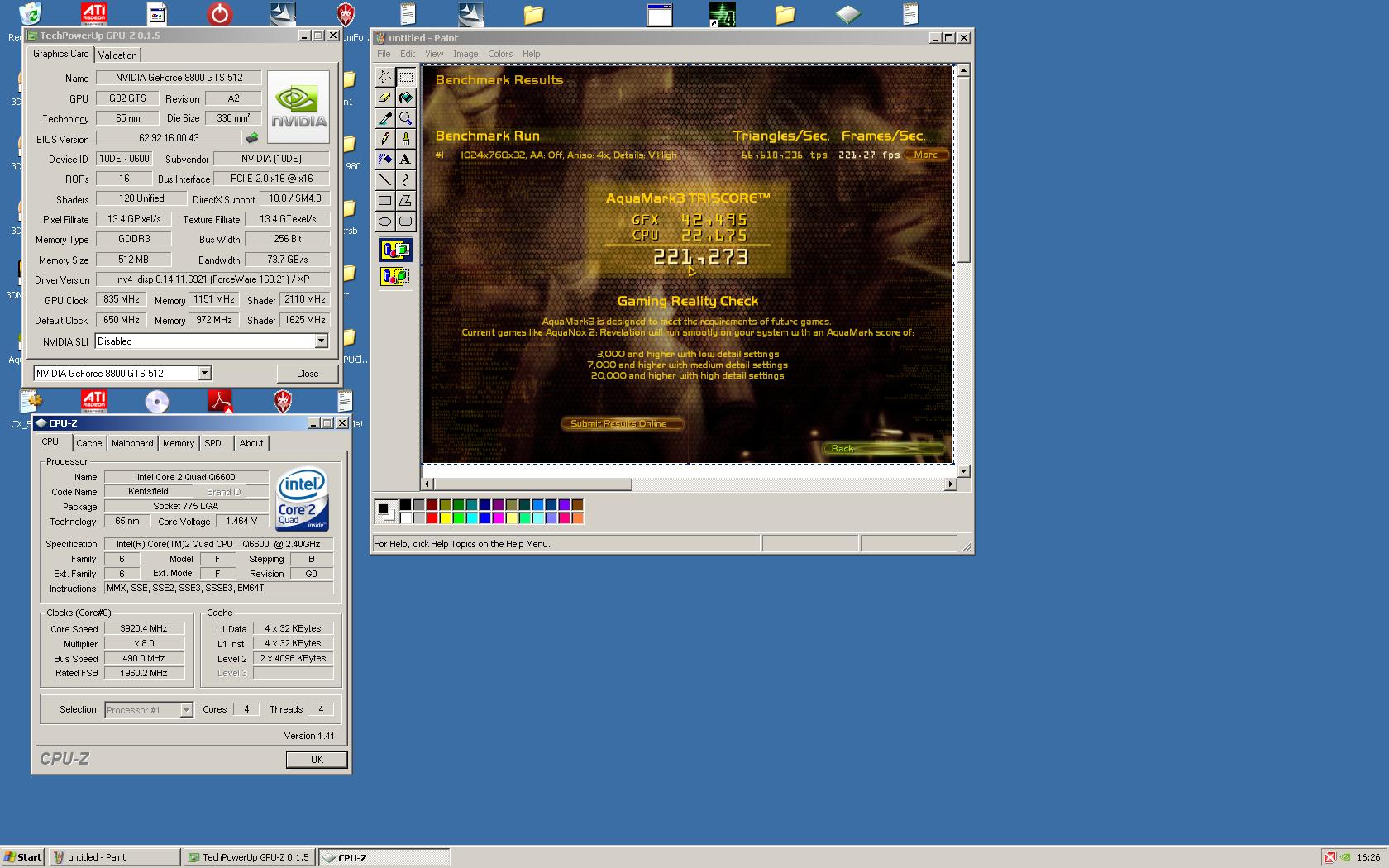Click the NVIDIA icon in system tray

click(1345, 857)
